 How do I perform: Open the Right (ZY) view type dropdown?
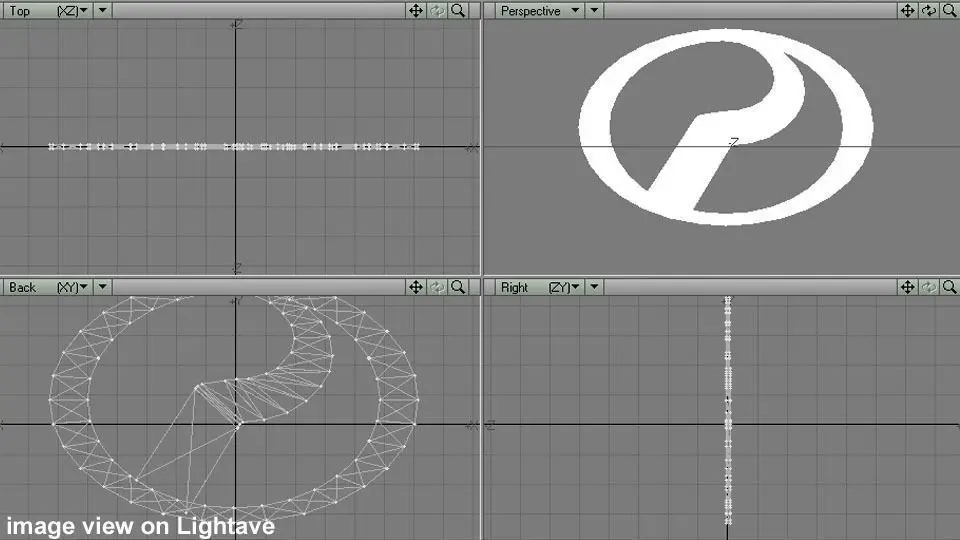coord(539,287)
